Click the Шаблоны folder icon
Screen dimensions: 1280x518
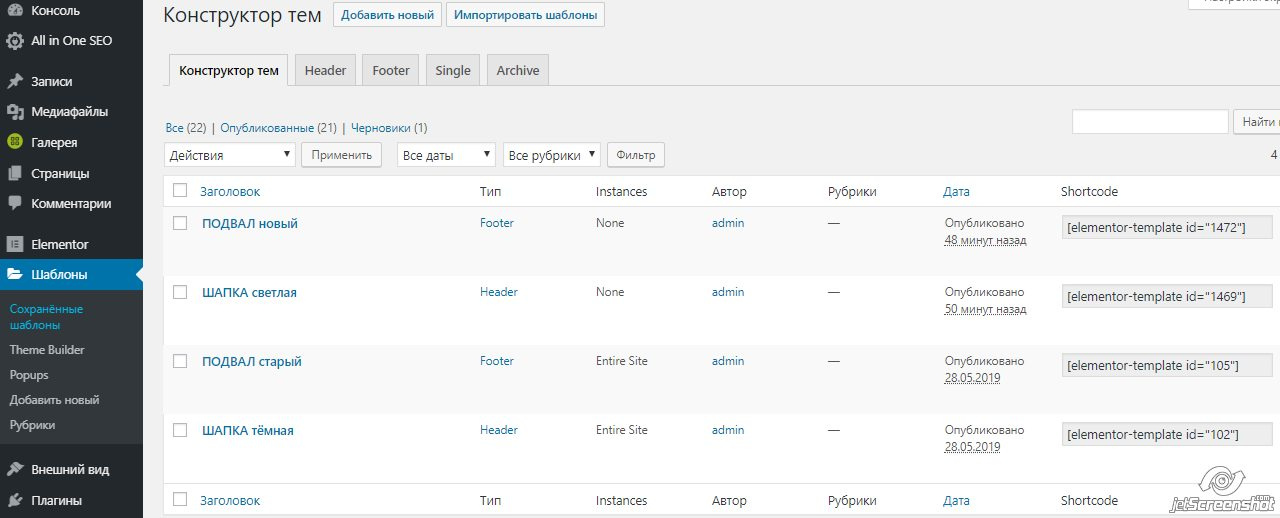coord(15,274)
